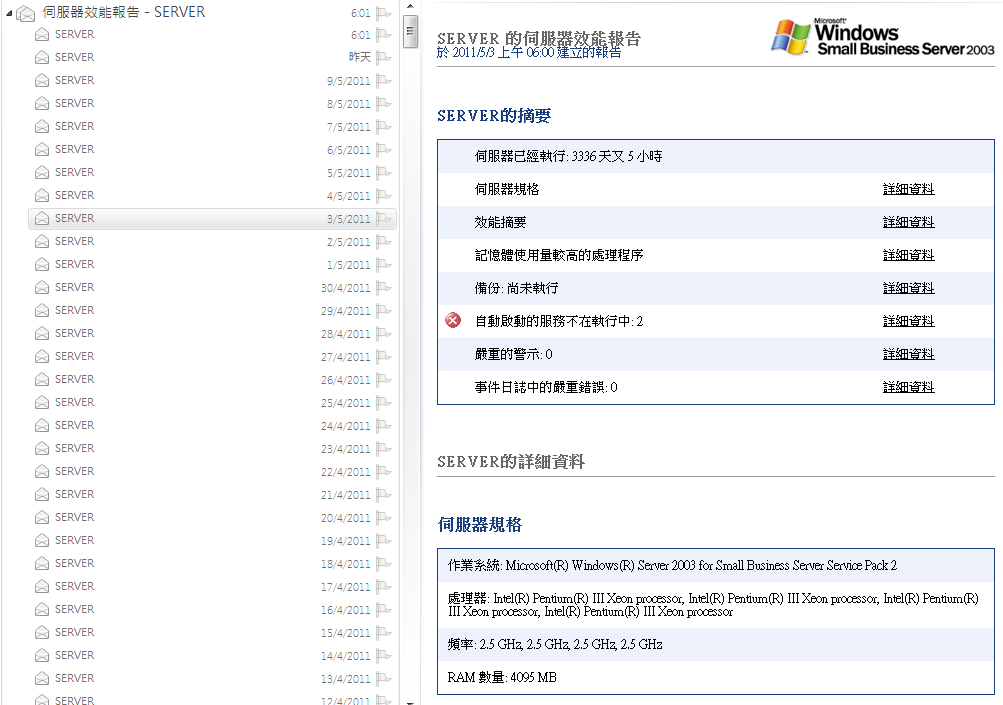Screen dimensions: 1003x705
Task: Collapse the 伺服器效能報告 - SERVER conversation group
Action: pos(9,13)
